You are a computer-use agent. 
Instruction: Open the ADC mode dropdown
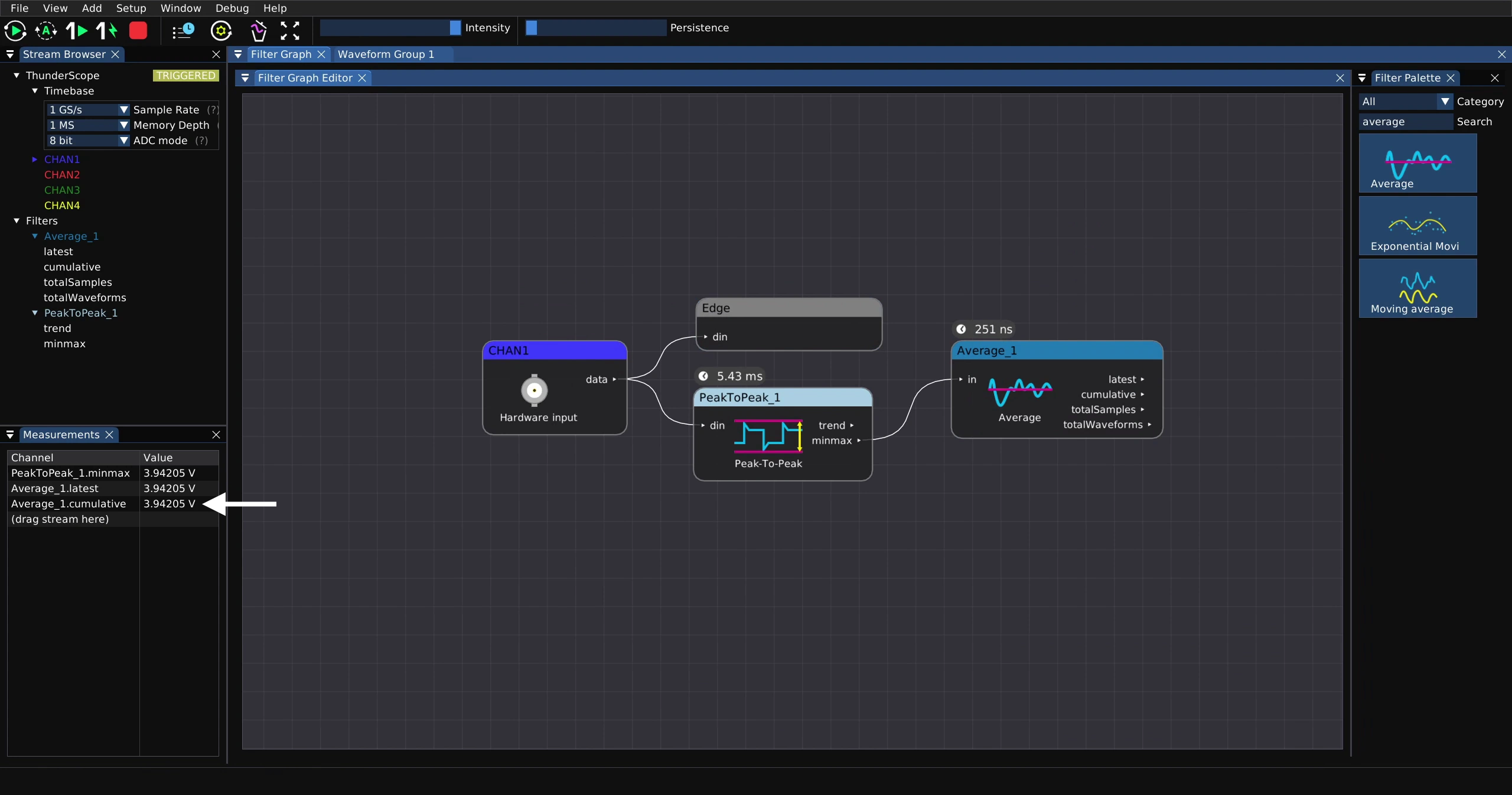point(87,141)
